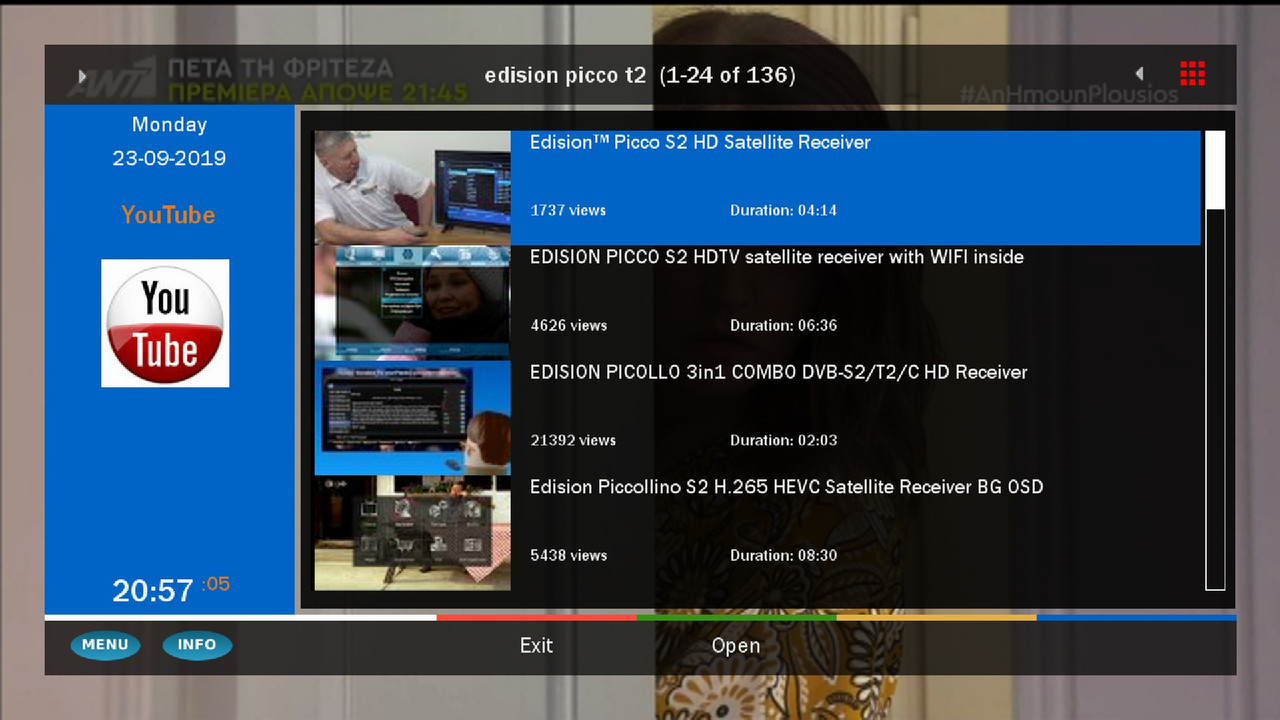Click 'Duration: 02:03' text

click(783, 440)
